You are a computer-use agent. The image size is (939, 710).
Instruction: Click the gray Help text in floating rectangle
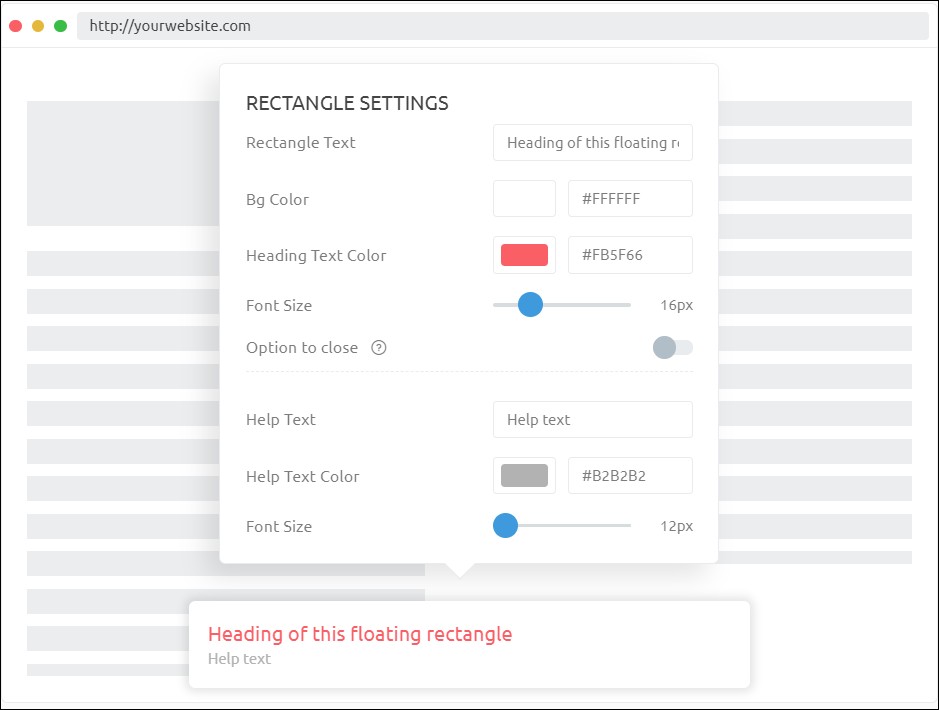(239, 659)
